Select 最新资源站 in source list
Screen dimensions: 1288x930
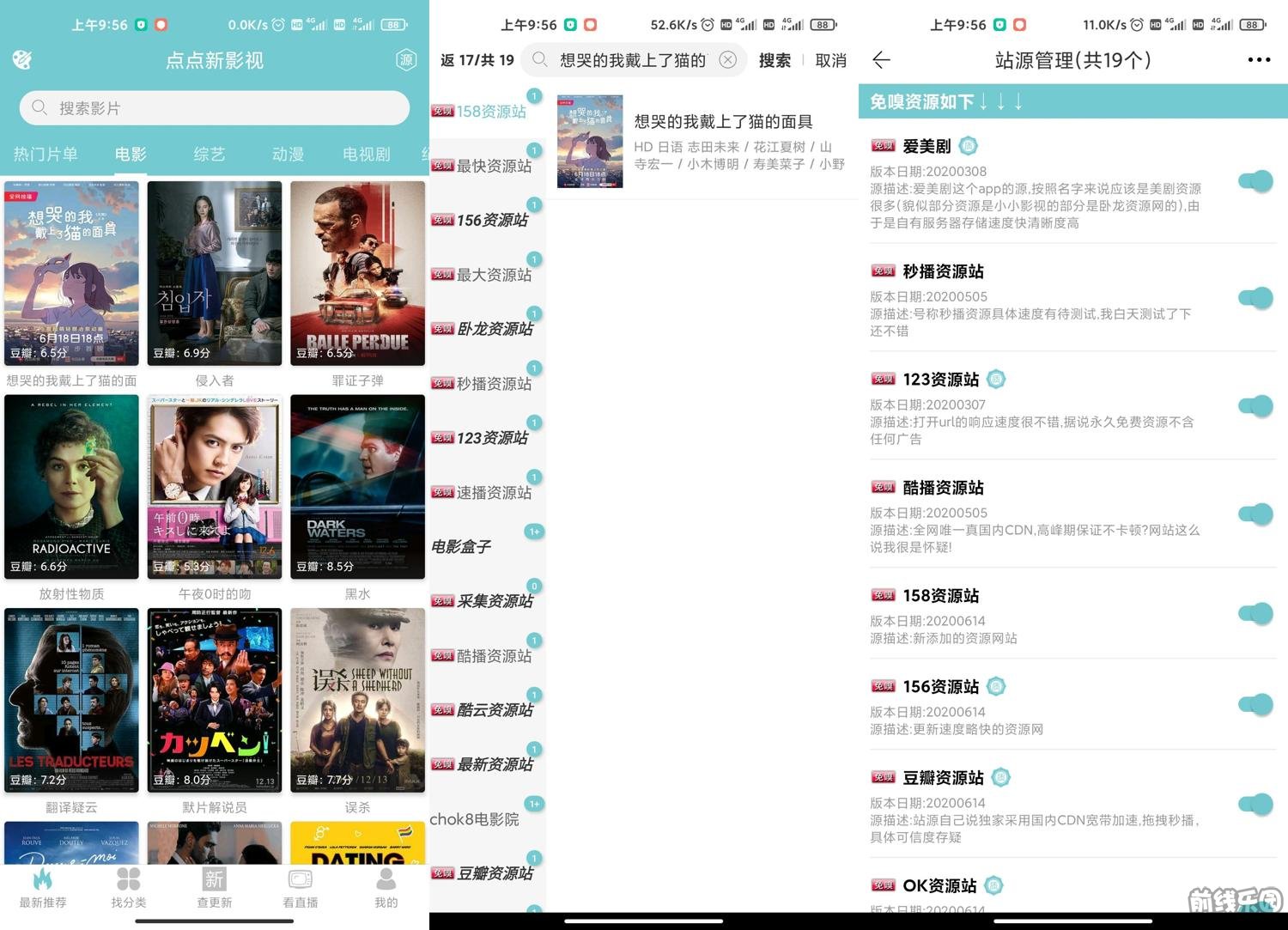487,764
